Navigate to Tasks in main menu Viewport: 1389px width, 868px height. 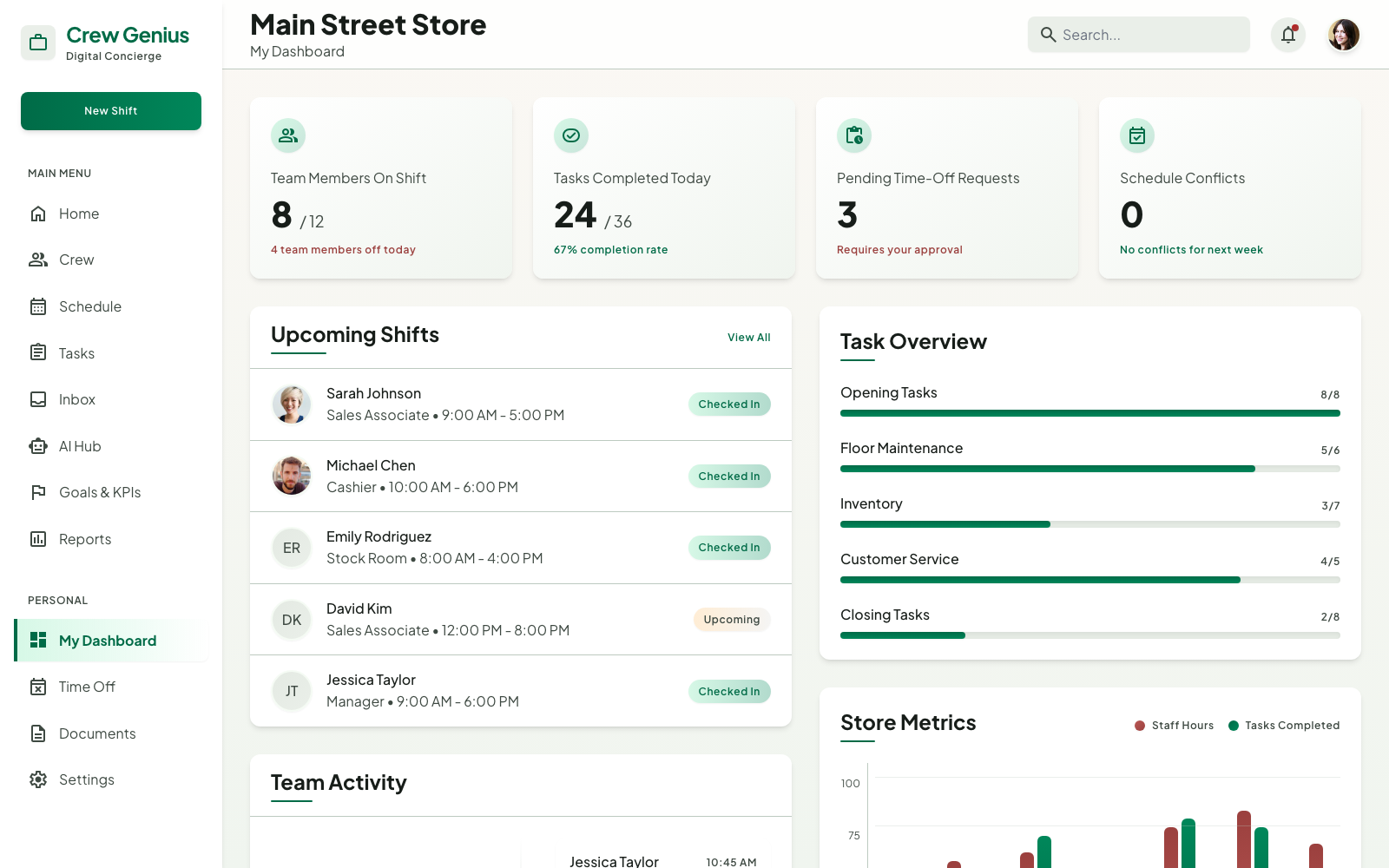(x=111, y=353)
